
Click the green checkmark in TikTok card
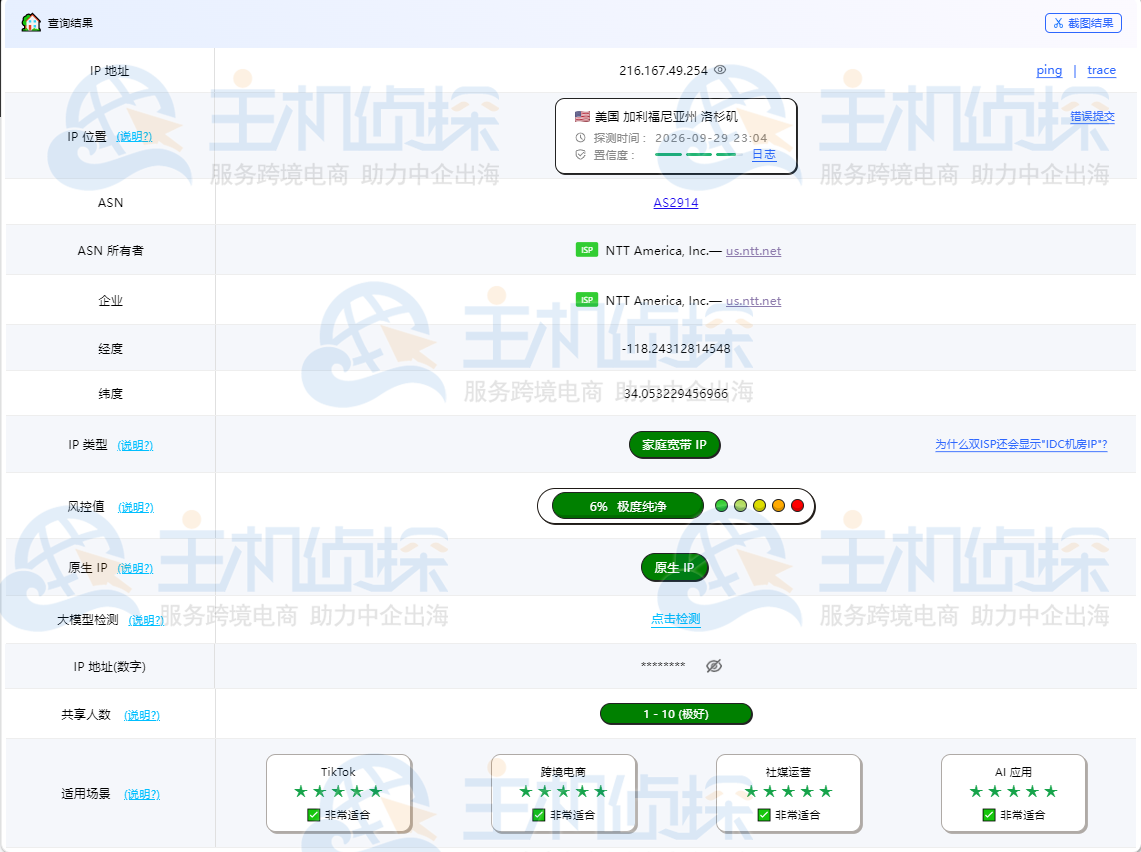tap(314, 815)
